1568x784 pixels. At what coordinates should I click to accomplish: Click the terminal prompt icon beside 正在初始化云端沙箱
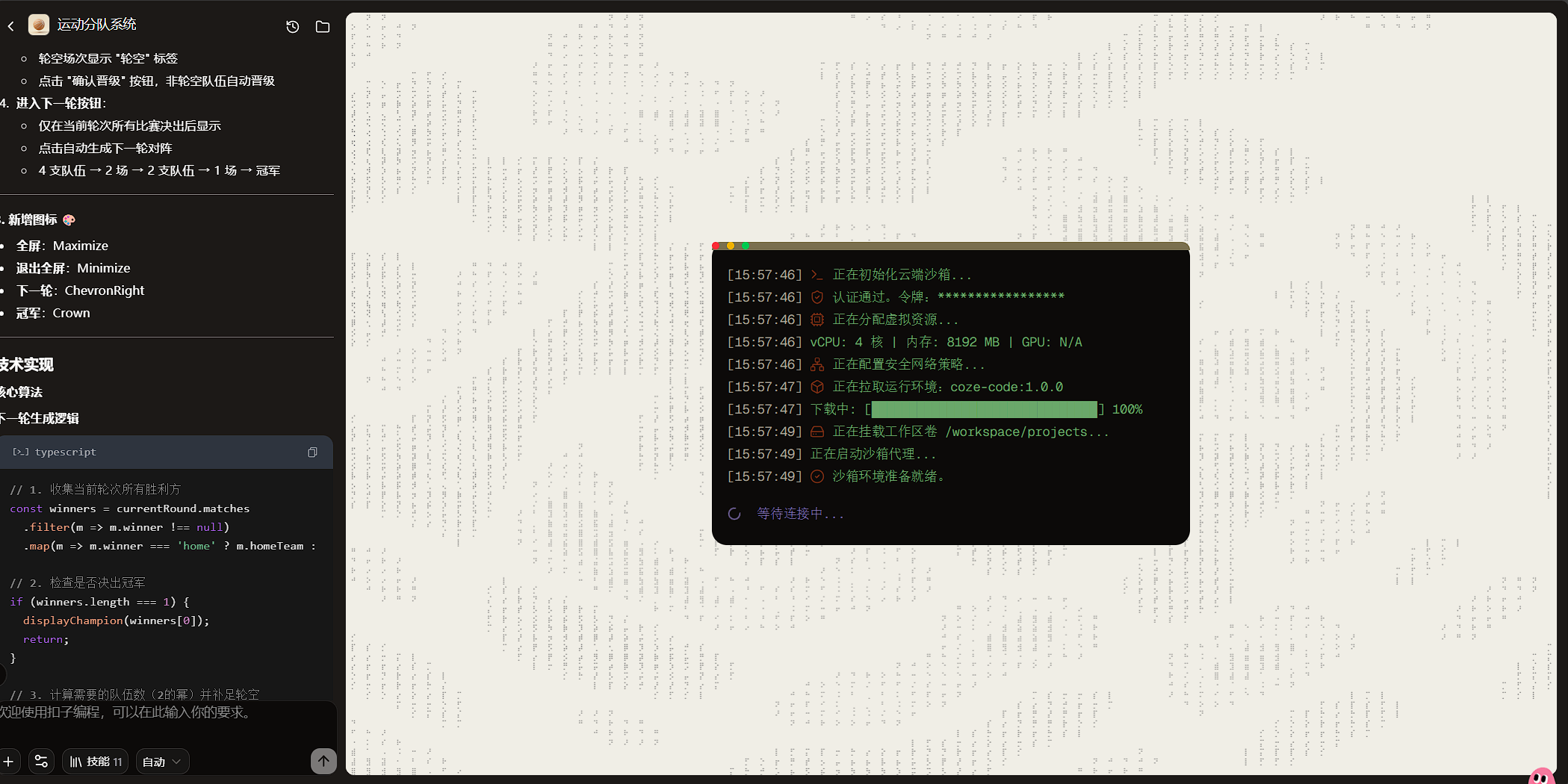click(817, 275)
